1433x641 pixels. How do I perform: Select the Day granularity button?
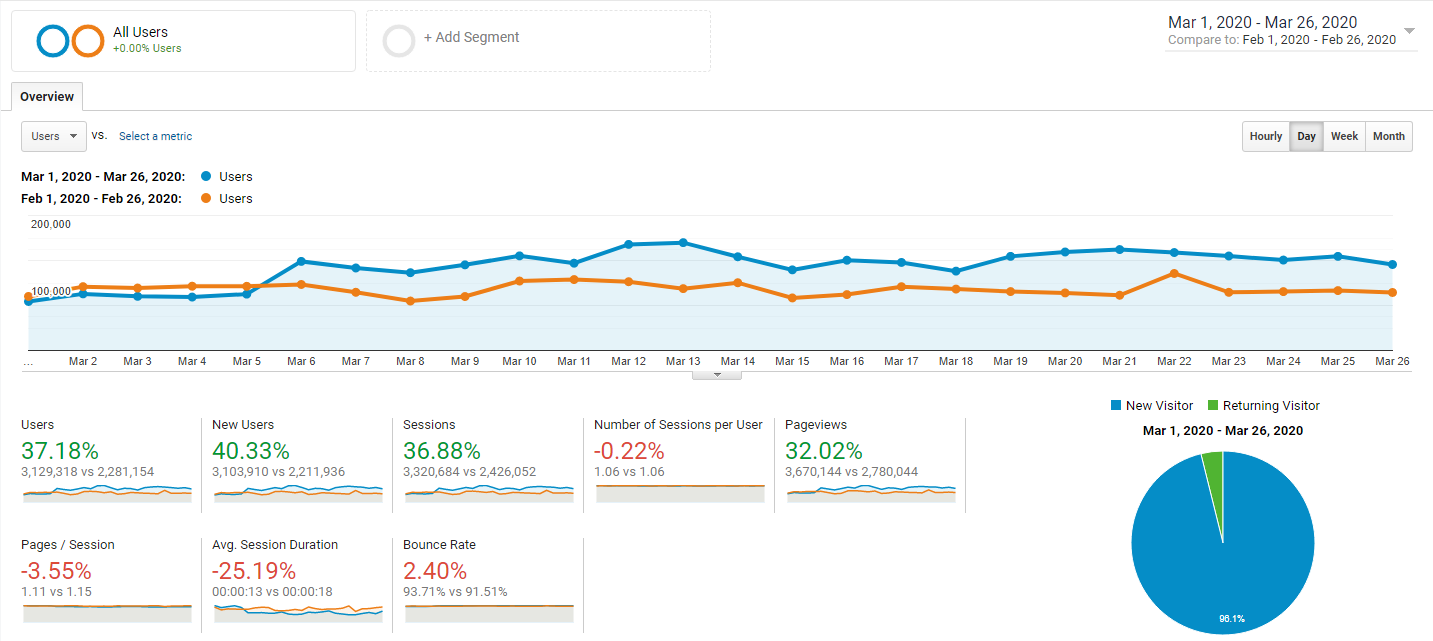click(x=1306, y=136)
